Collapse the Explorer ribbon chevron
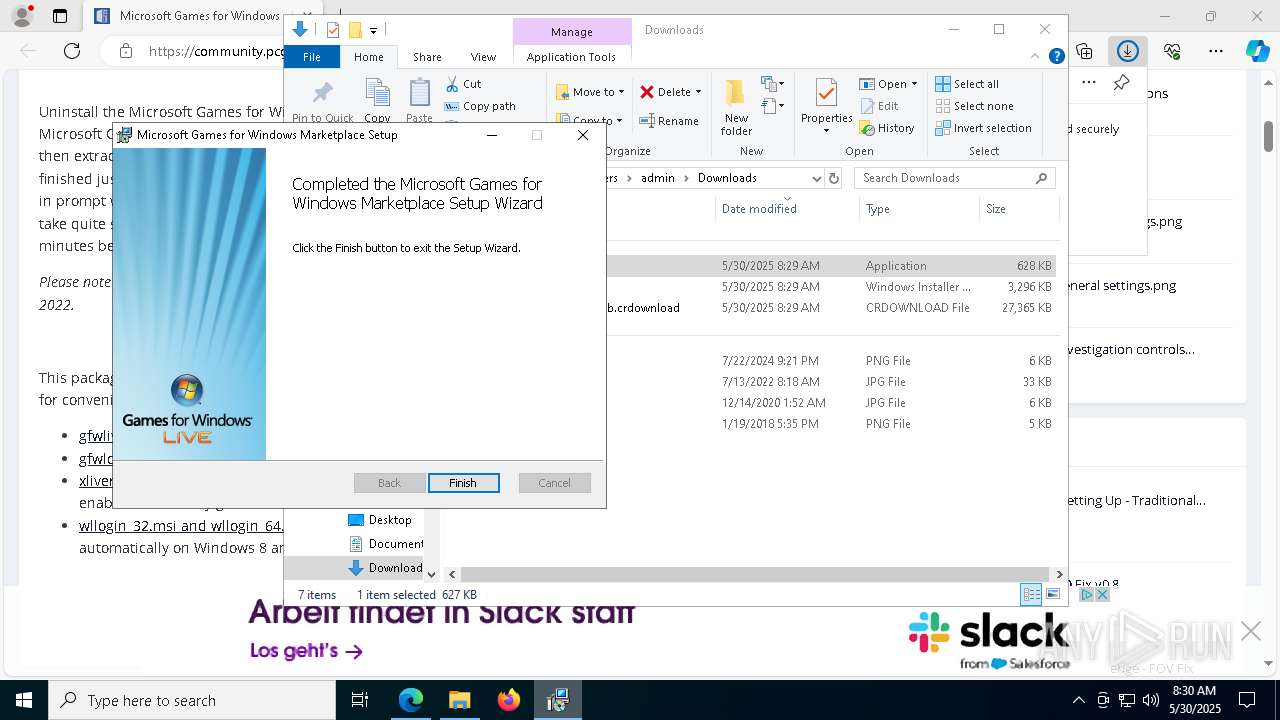Screen dimensions: 1280x720 pos(1036,56)
